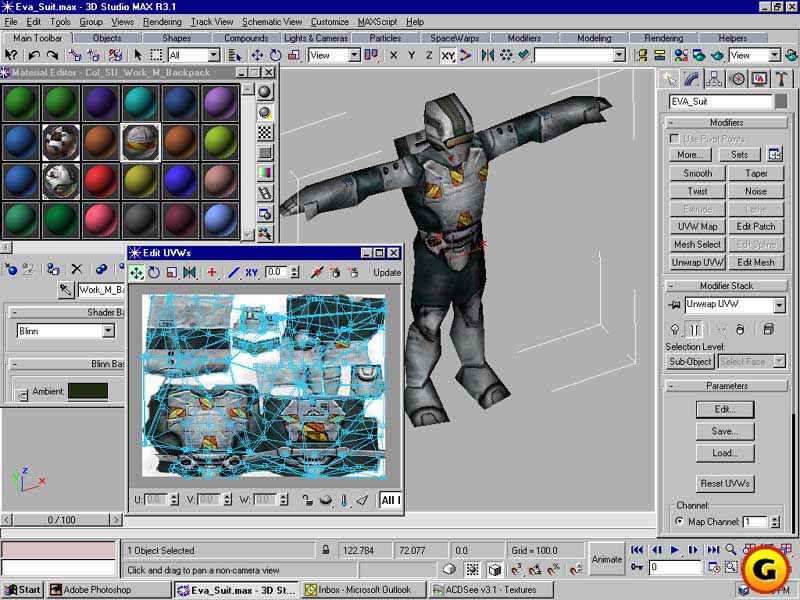800x600 pixels.
Task: Open the reference coordinate 'View' dropdown
Action: coord(354,55)
